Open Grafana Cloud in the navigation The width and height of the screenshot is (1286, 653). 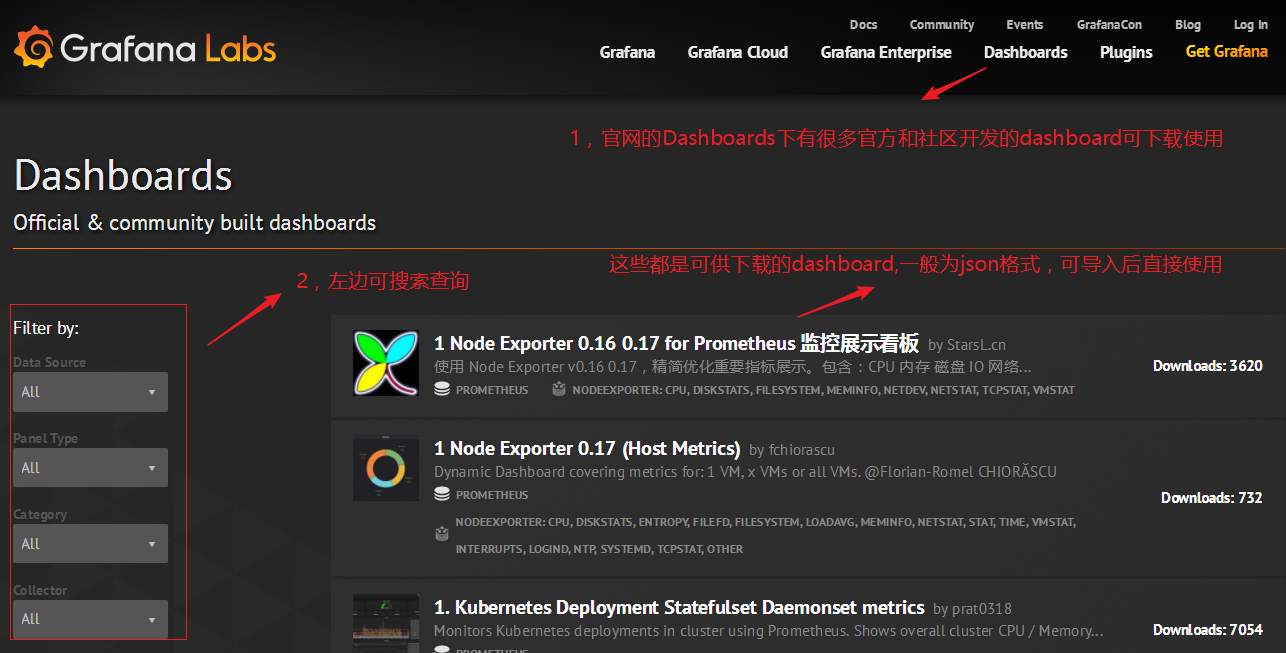coord(738,52)
